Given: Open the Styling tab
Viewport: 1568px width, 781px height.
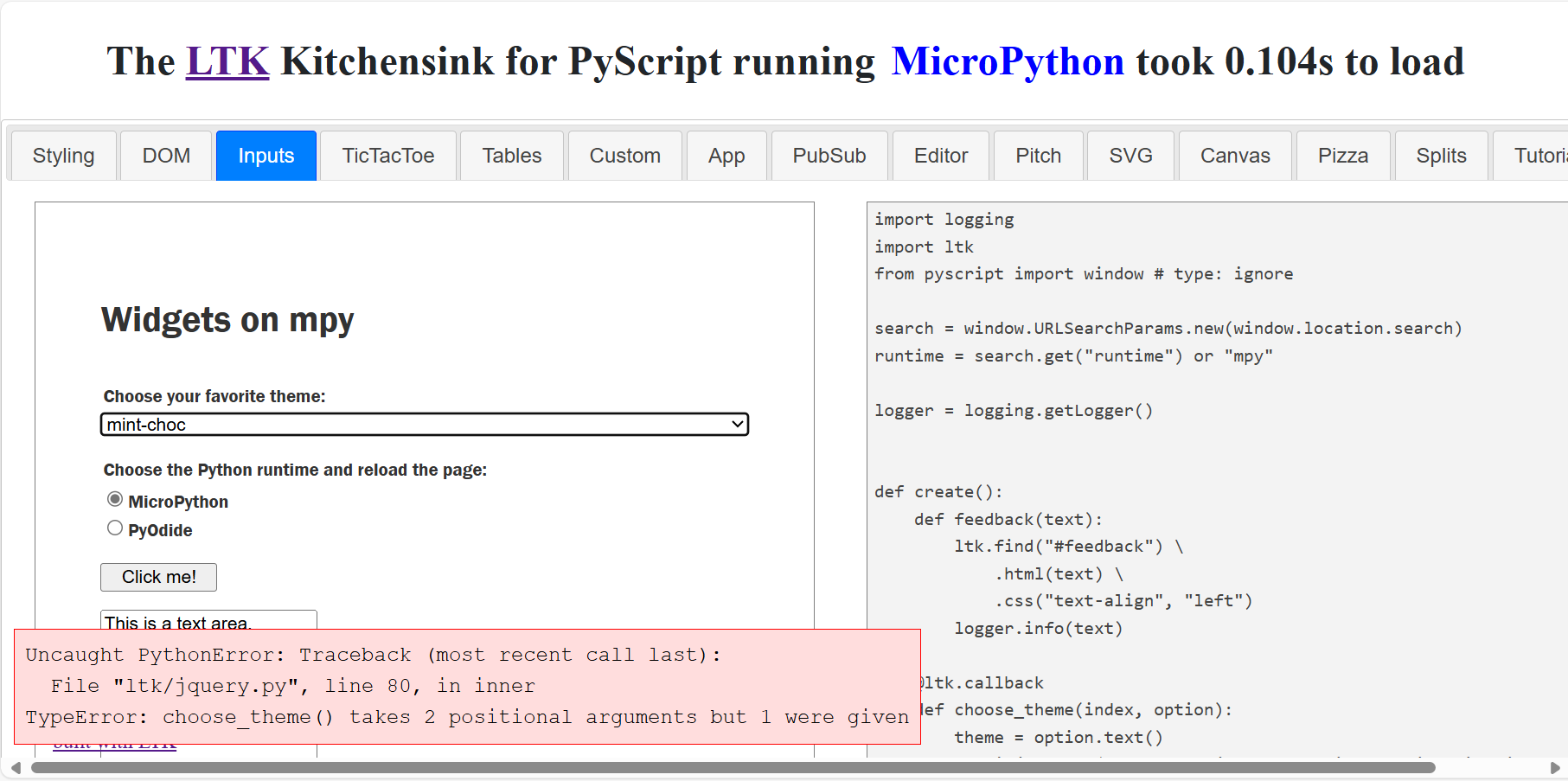Looking at the screenshot, I should point(63,156).
